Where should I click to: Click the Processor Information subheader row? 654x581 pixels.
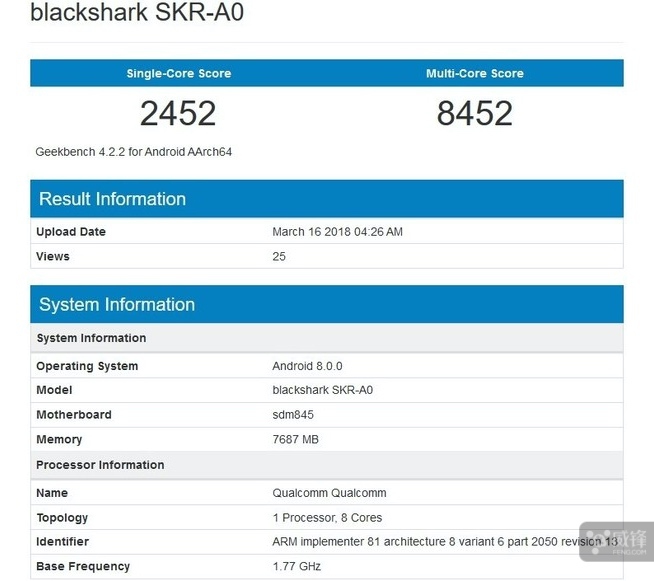[100, 465]
